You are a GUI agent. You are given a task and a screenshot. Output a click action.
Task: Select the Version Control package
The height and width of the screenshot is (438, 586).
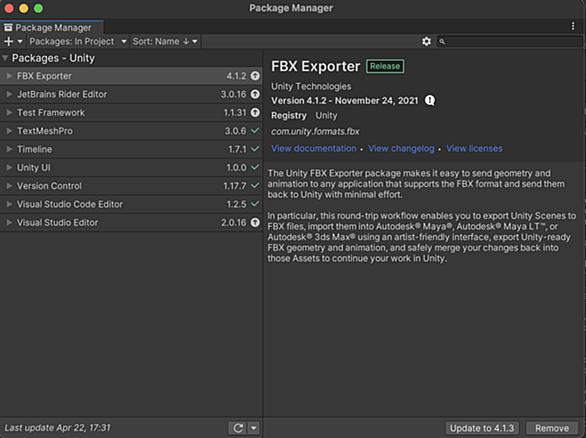(x=131, y=186)
